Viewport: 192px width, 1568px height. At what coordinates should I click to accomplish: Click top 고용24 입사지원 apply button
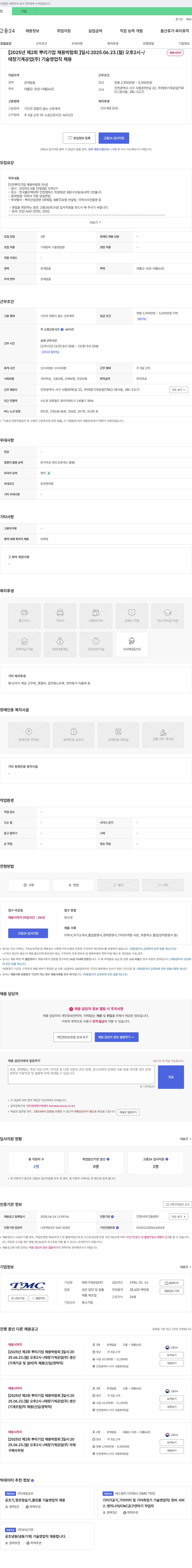[114, 138]
